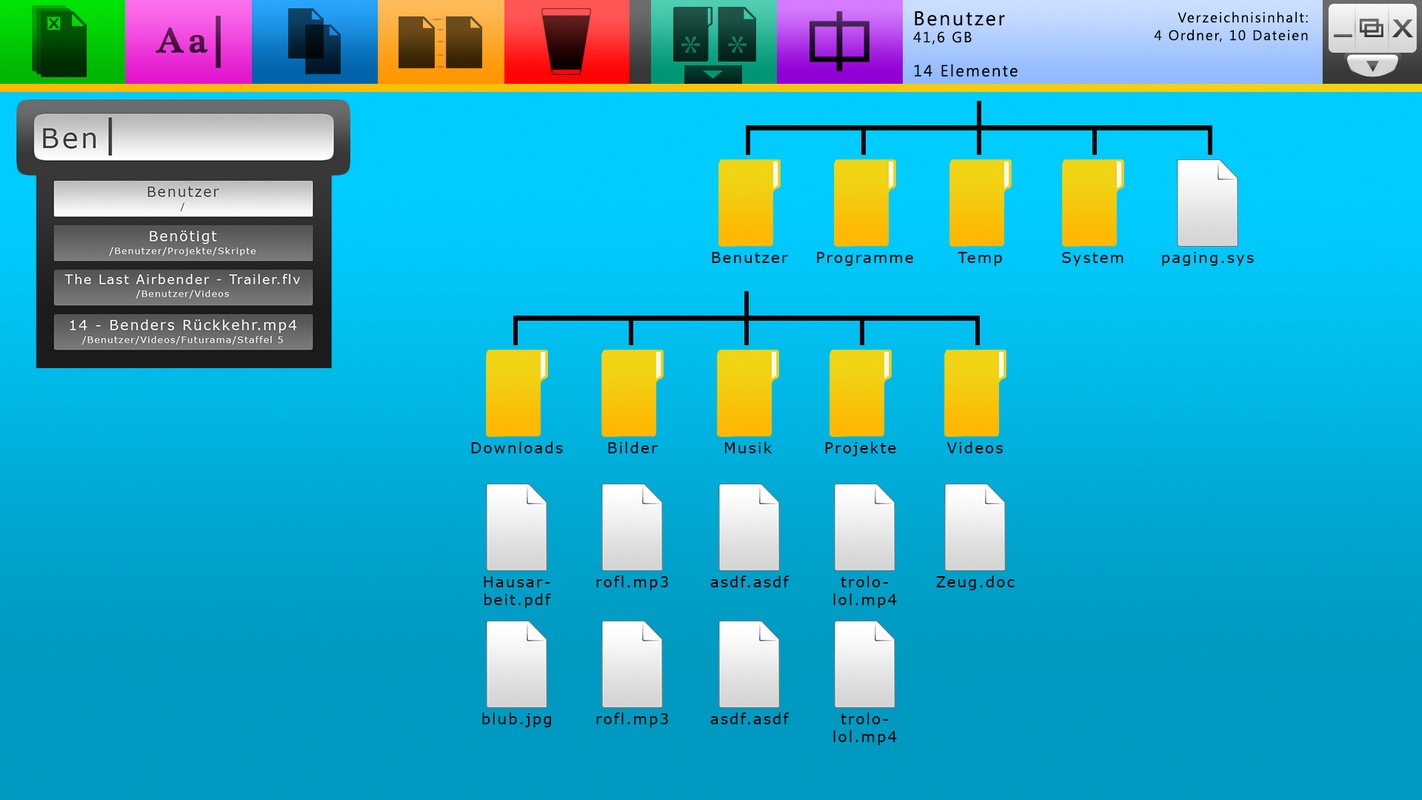1422x800 pixels.
Task: Expand dropdown arrow under teal asterisk icon
Action: 713,75
